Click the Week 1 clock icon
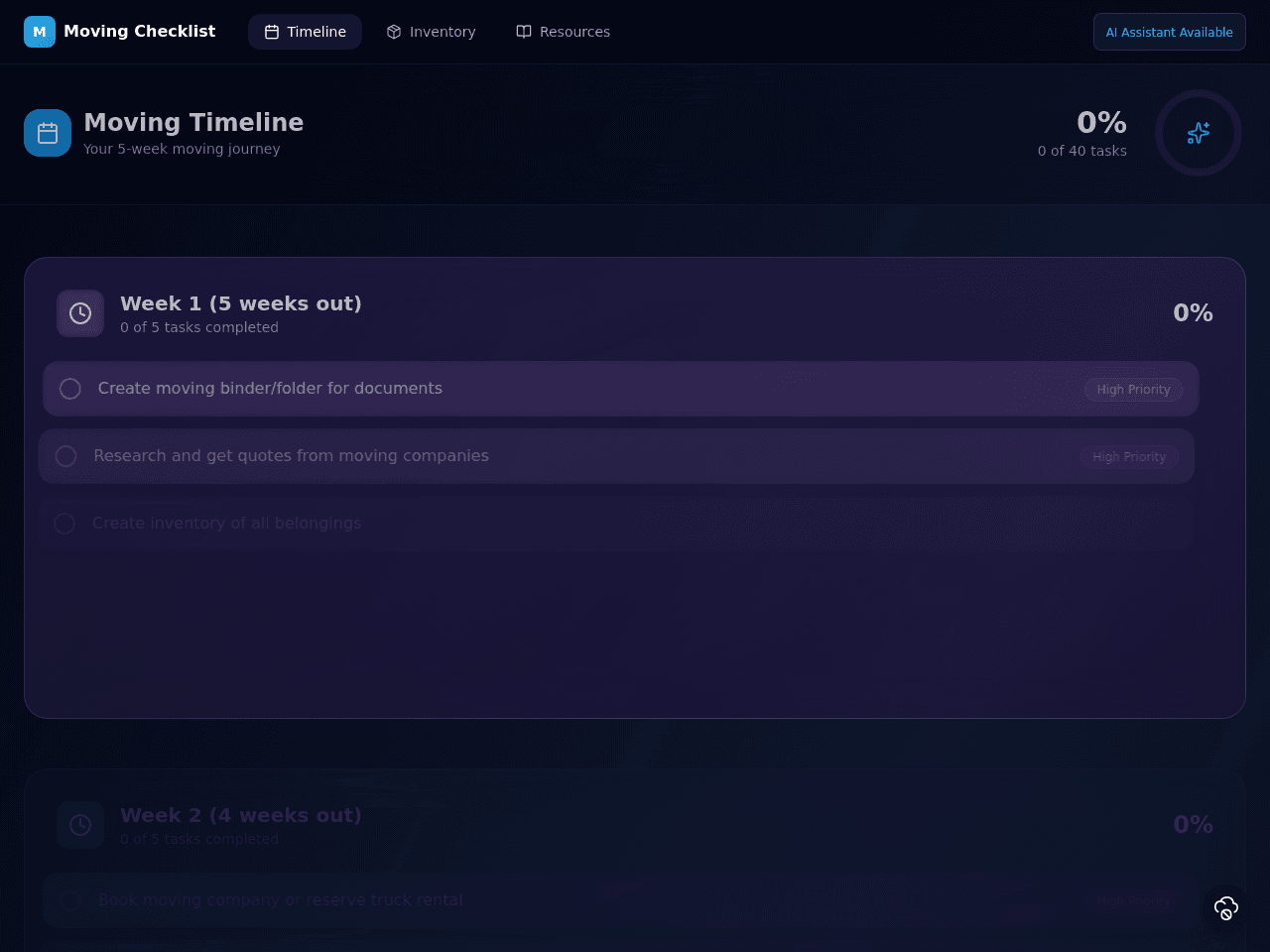The width and height of the screenshot is (1270, 952). (80, 313)
